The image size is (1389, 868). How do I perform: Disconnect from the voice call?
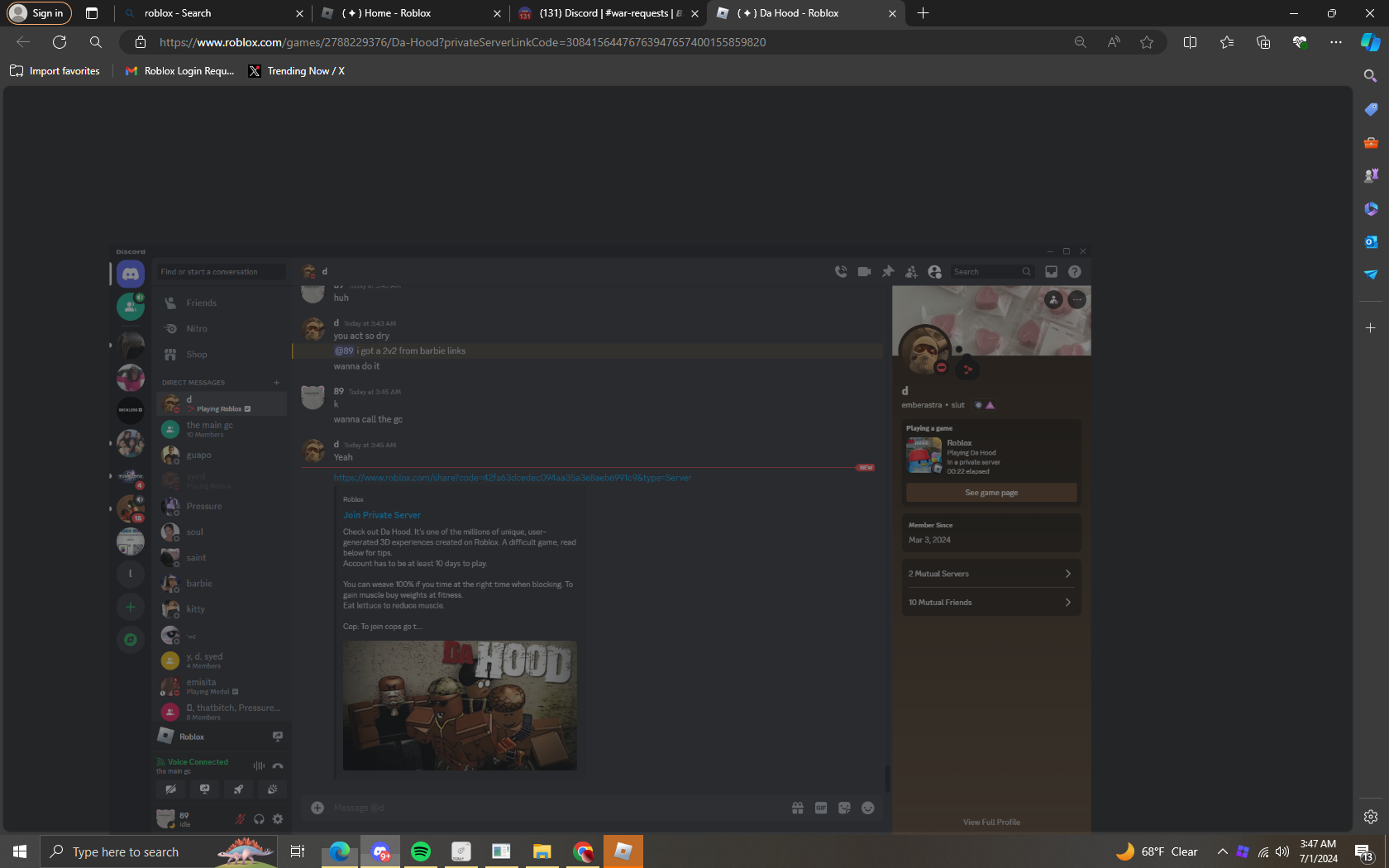click(x=278, y=766)
